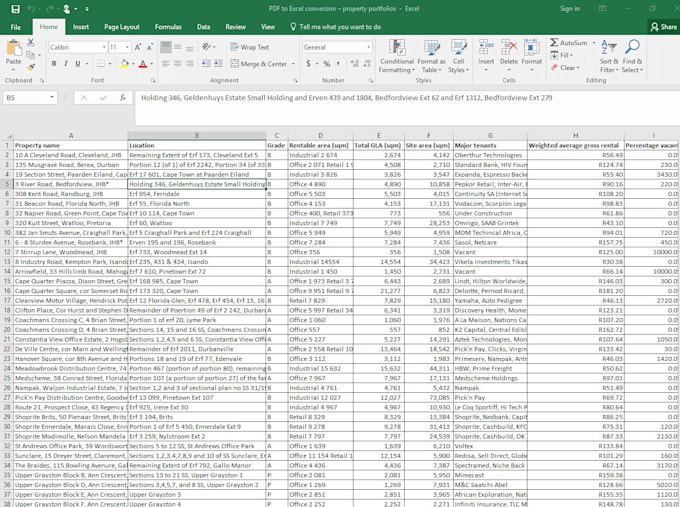Click the Name Box showing B5
This screenshot has width=680, height=507.
tap(30, 98)
